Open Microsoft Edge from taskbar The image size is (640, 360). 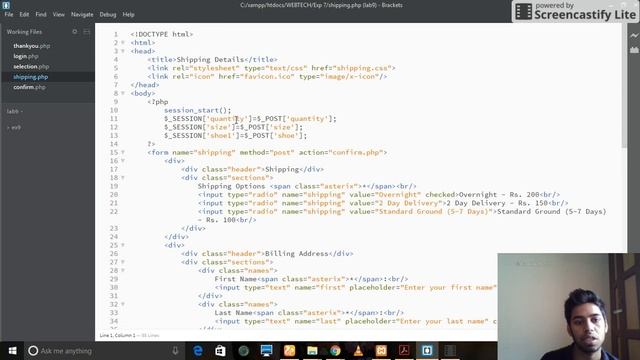(198, 351)
